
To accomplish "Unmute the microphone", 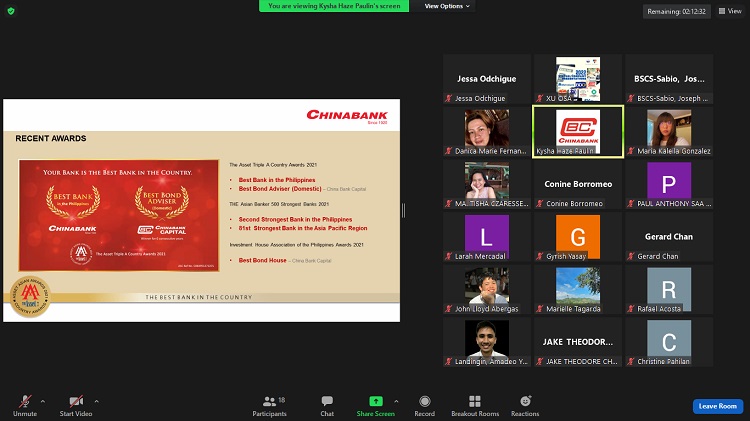I will click(x=25, y=406).
